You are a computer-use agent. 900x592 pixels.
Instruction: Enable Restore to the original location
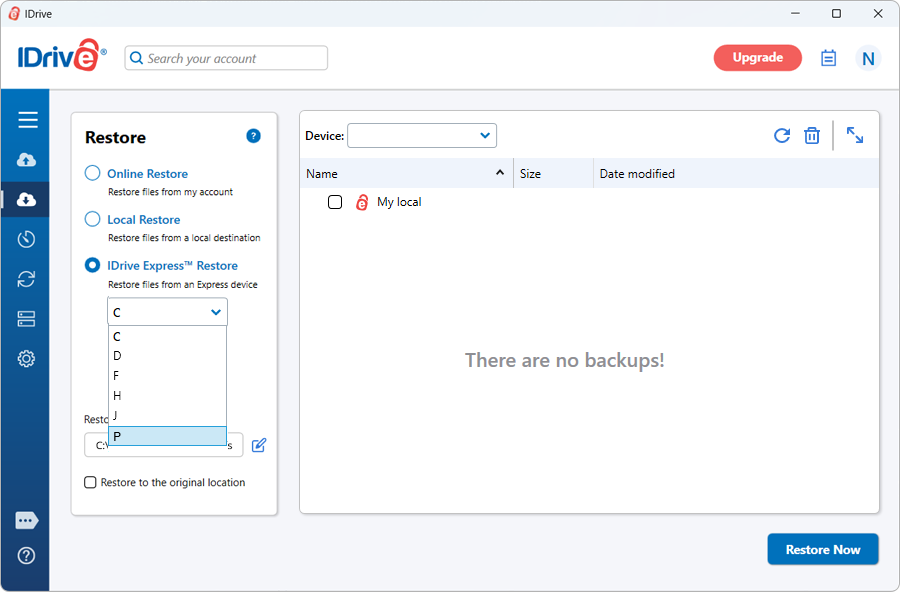click(90, 482)
